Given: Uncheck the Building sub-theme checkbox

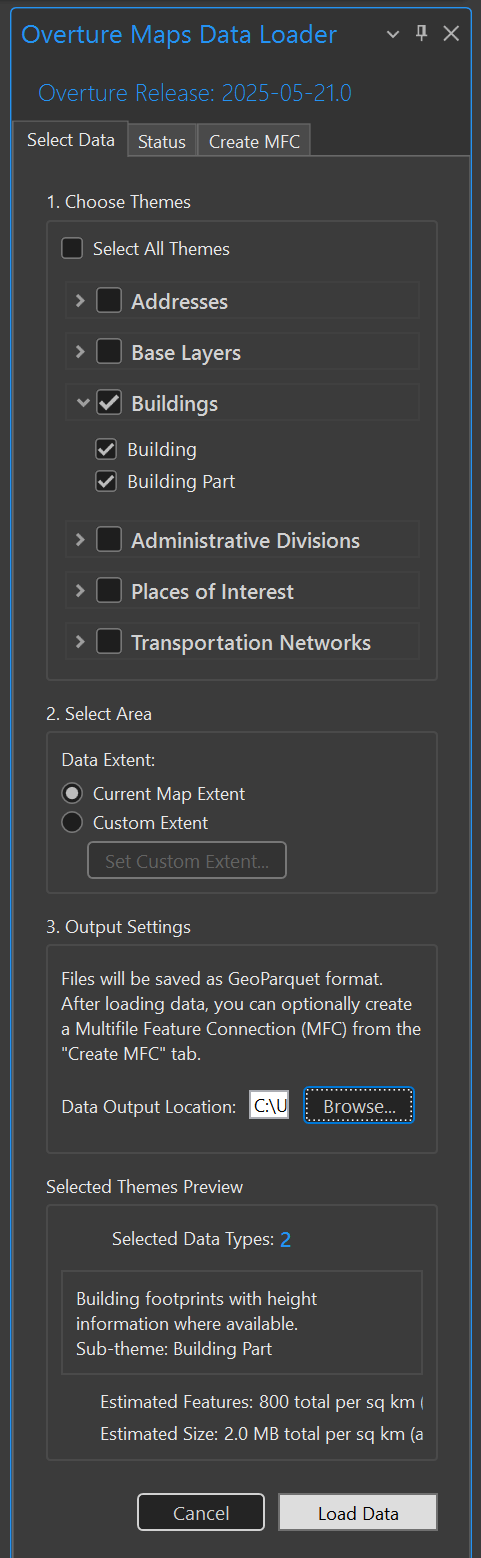Looking at the screenshot, I should point(106,449).
